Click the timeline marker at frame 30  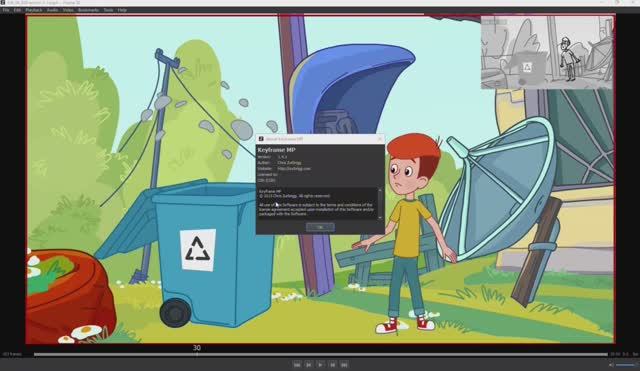[197, 348]
